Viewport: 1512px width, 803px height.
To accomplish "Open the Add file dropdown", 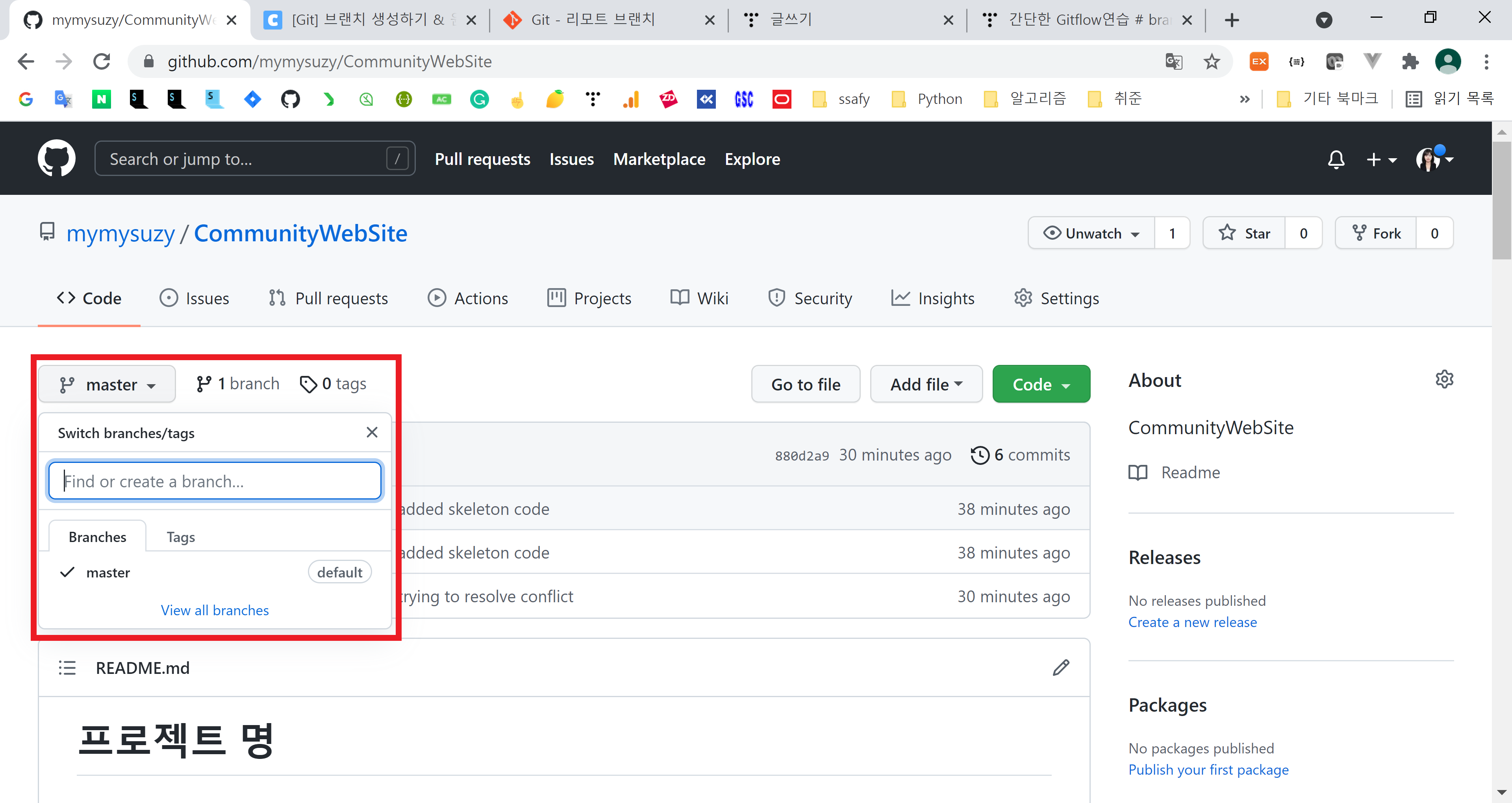I will pyautogui.click(x=926, y=385).
